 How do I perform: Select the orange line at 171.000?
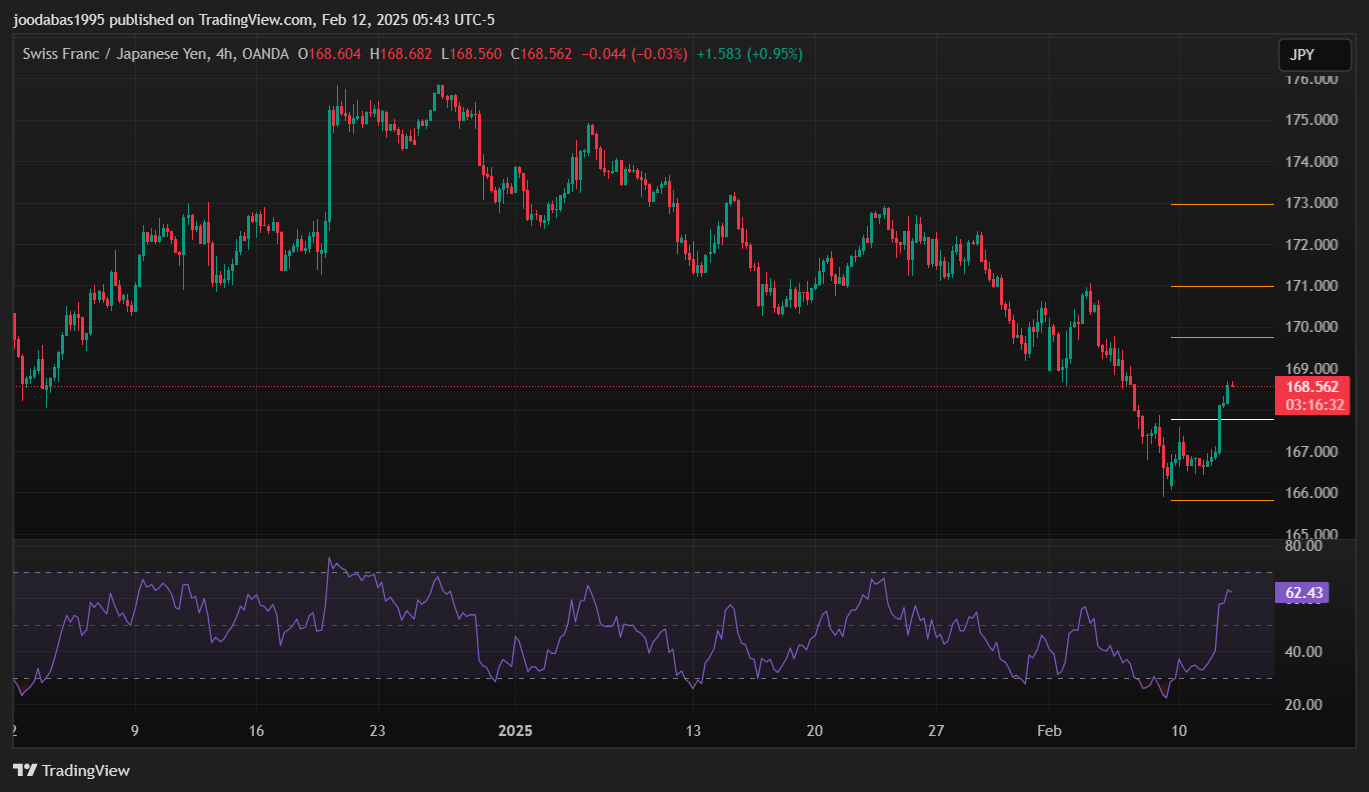coord(1221,286)
